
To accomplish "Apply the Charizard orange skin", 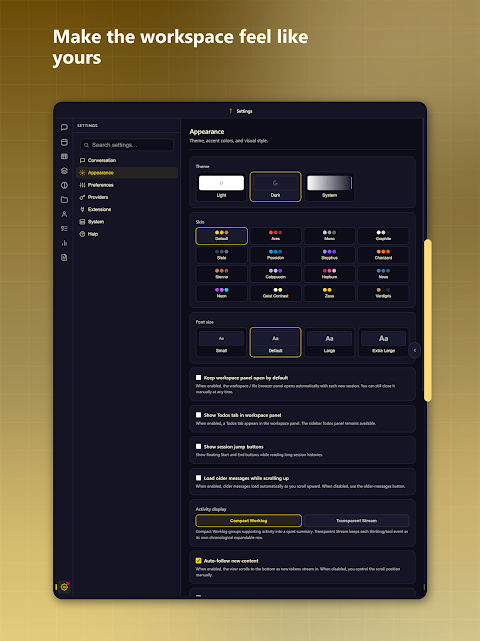I will pyautogui.click(x=383, y=255).
